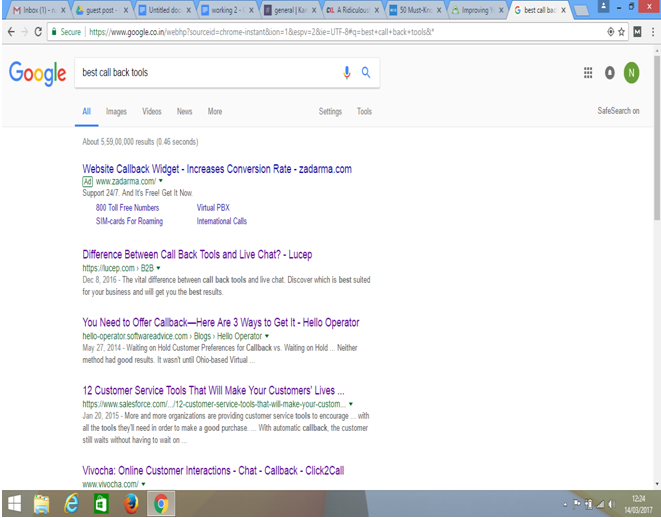This screenshot has height=518, width=661.
Task: Open Virtual PBX sitelink
Action: pos(213,208)
